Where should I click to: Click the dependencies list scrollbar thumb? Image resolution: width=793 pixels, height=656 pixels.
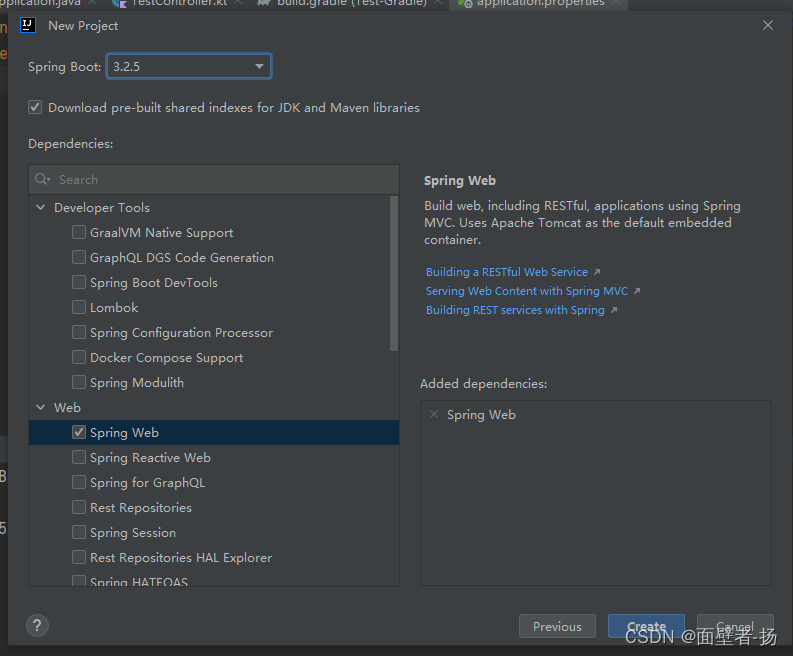click(x=394, y=274)
